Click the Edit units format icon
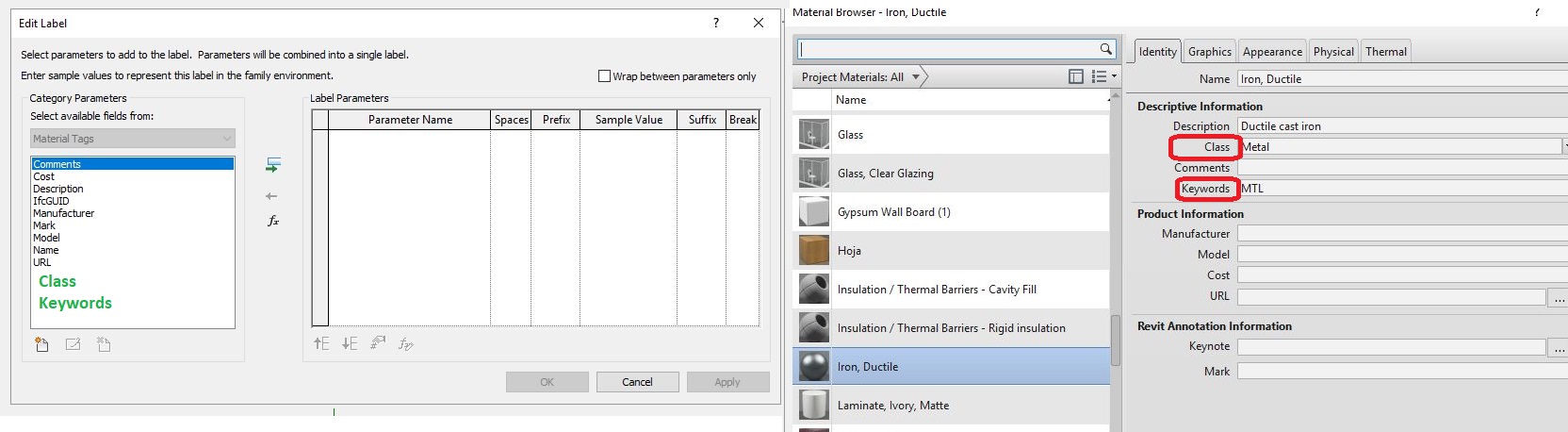1568x432 pixels. [378, 343]
